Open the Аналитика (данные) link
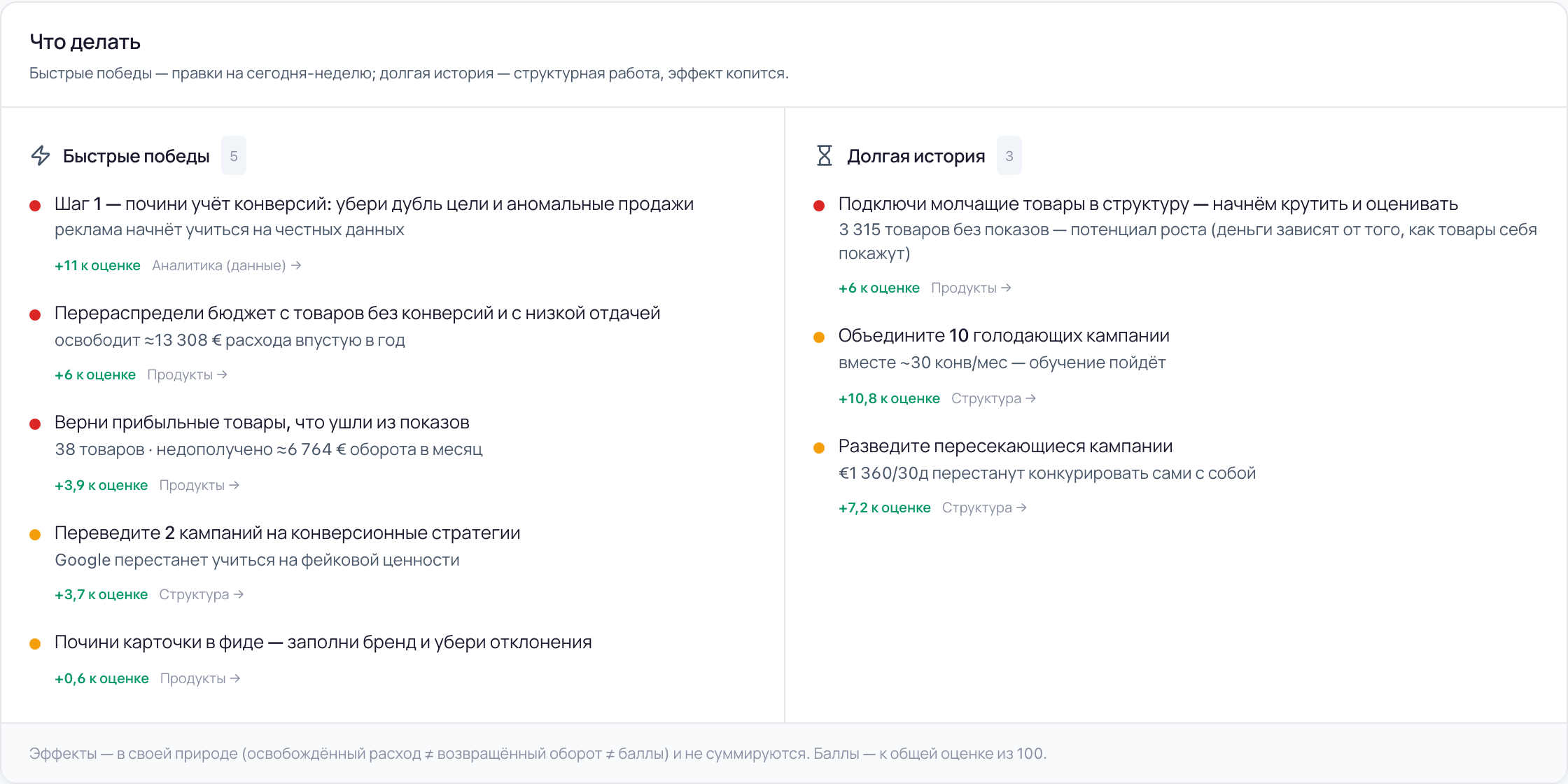Viewport: 1568px width, 784px height. (x=227, y=265)
